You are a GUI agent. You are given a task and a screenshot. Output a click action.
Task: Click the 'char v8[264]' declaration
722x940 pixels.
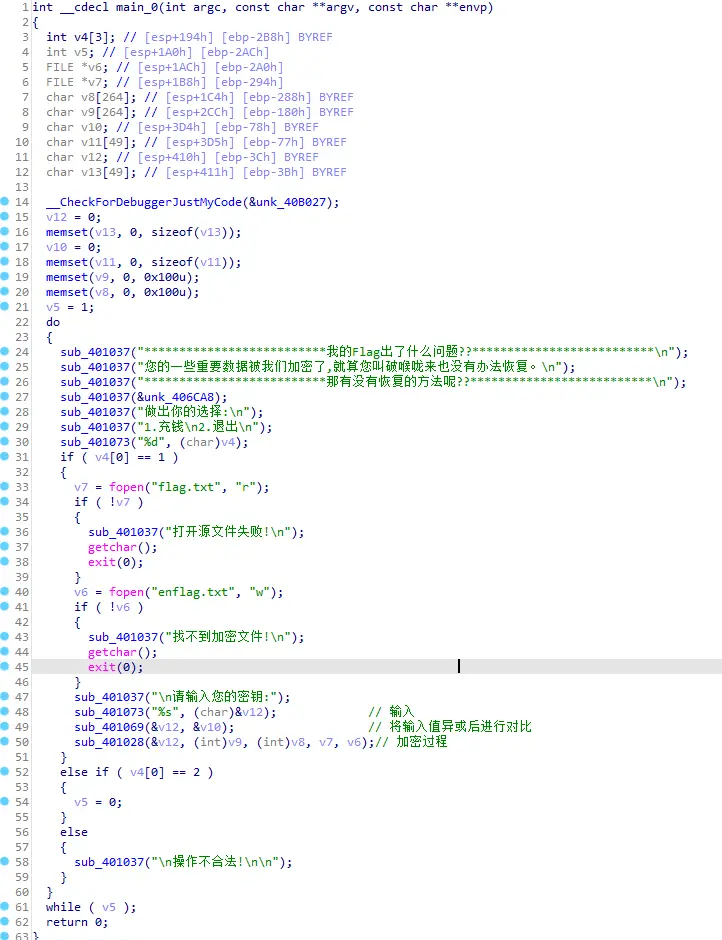coord(91,97)
